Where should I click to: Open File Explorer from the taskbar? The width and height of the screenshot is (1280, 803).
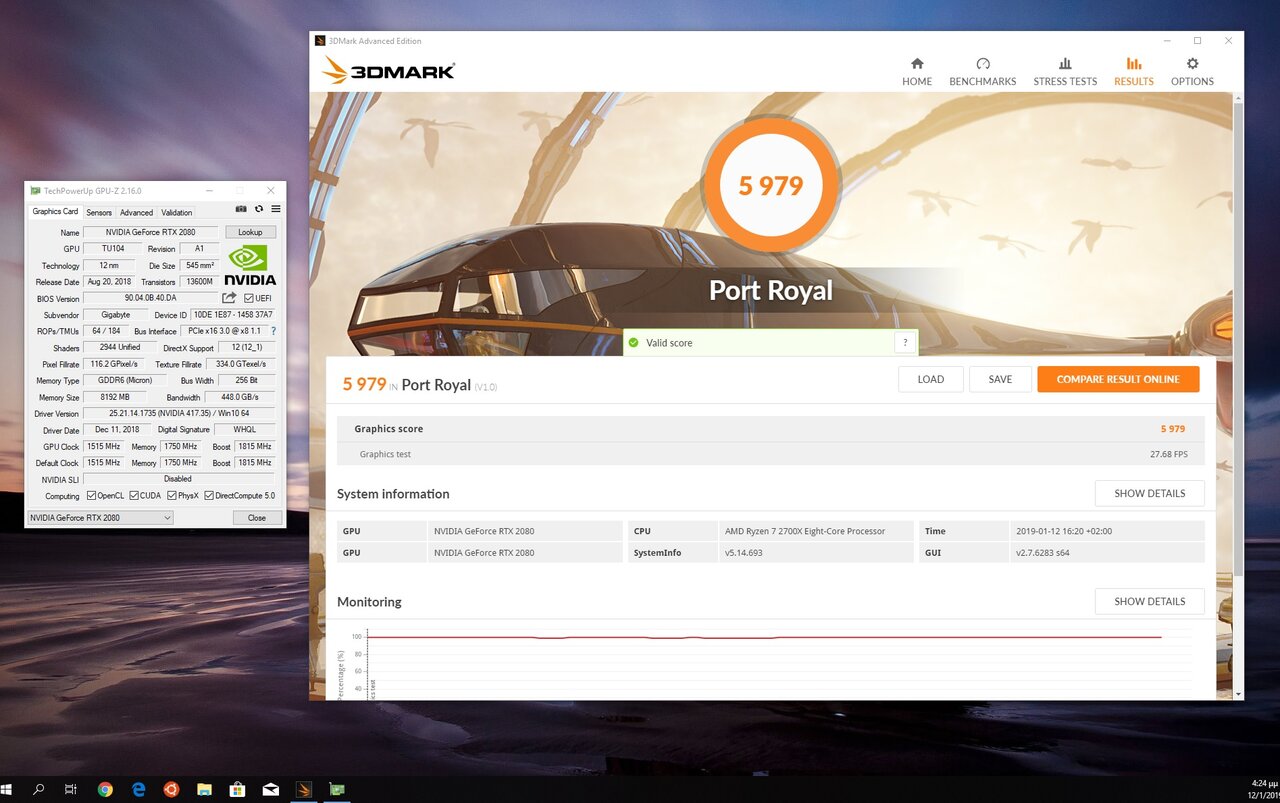click(x=204, y=789)
